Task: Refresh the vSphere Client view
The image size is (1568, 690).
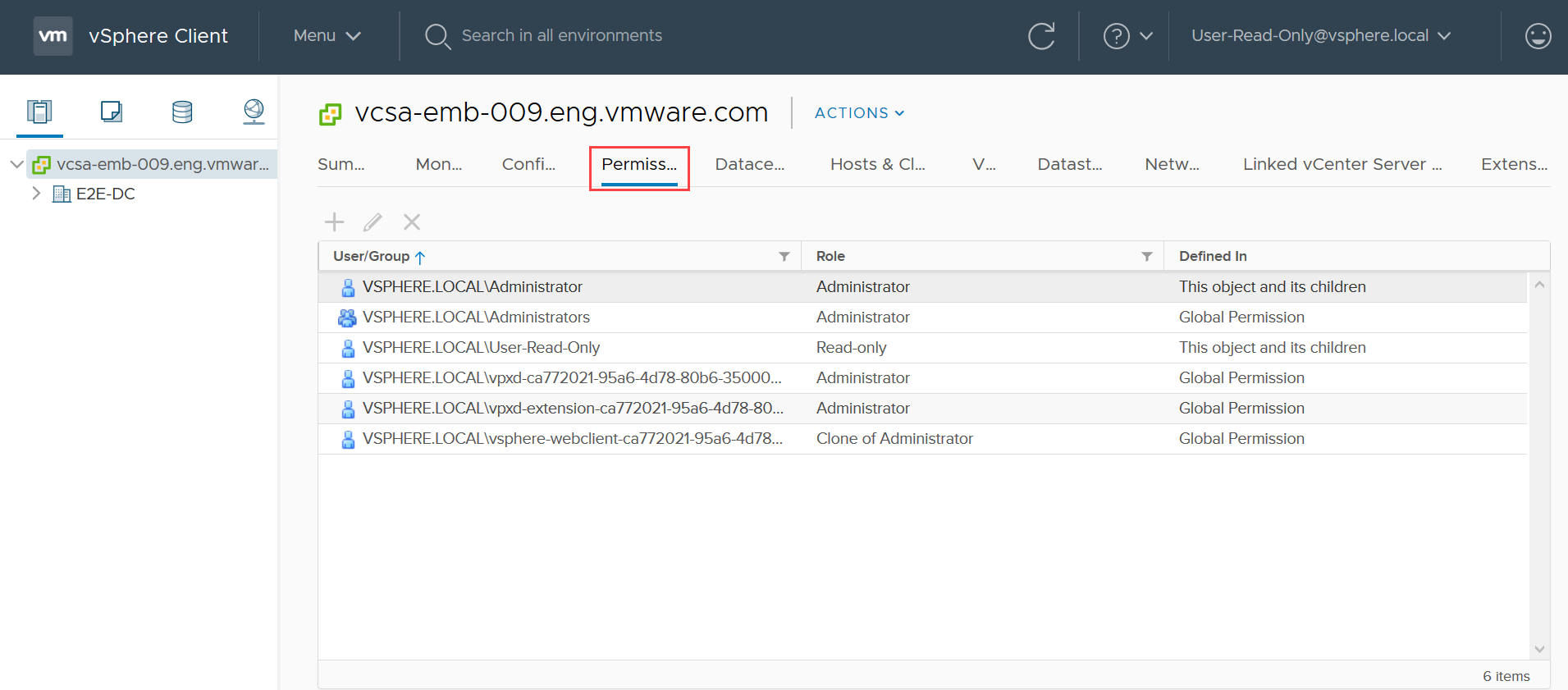Action: (1041, 36)
